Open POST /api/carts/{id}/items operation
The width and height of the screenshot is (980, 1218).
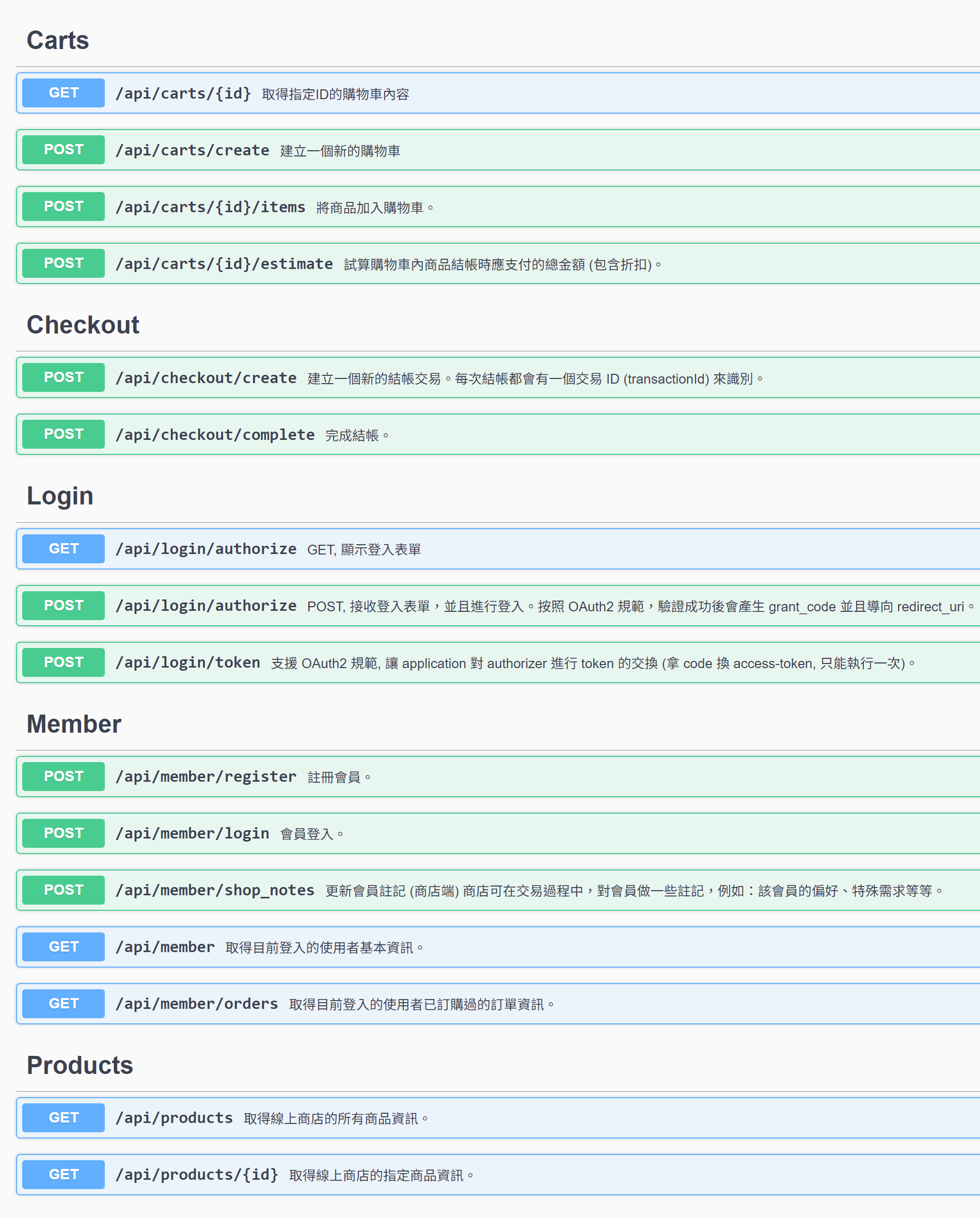click(210, 208)
